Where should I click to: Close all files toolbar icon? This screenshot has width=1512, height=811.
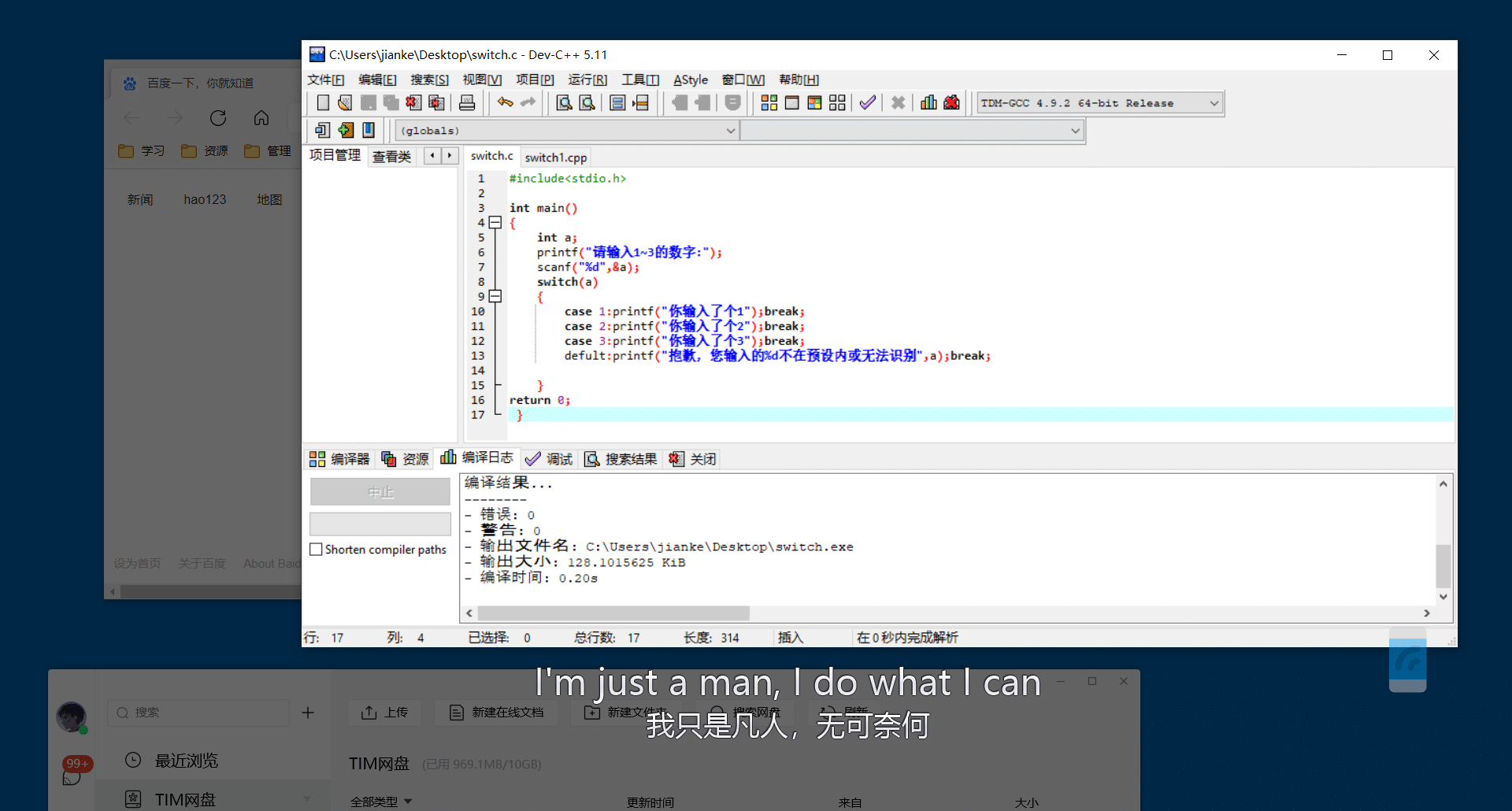click(x=436, y=102)
